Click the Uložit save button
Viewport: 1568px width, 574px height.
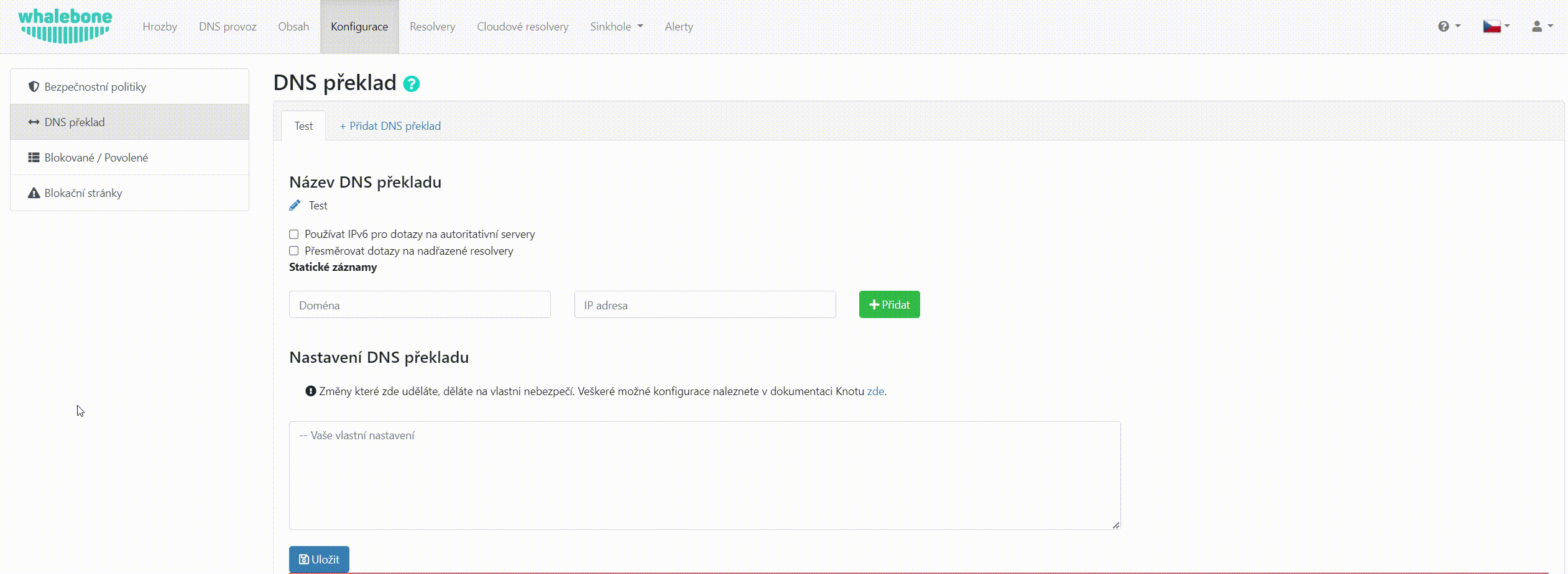coord(319,559)
